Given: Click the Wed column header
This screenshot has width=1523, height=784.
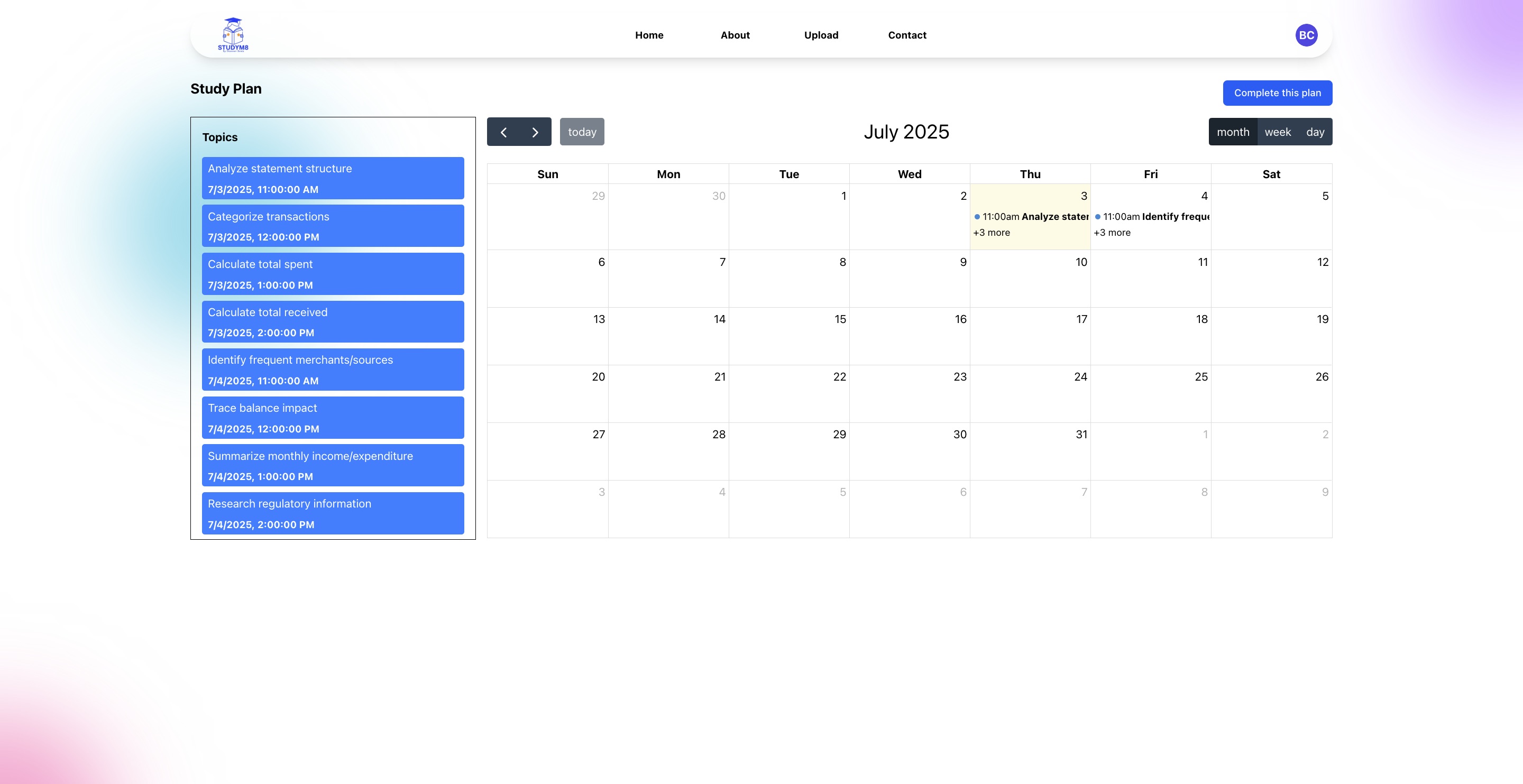Looking at the screenshot, I should (910, 174).
